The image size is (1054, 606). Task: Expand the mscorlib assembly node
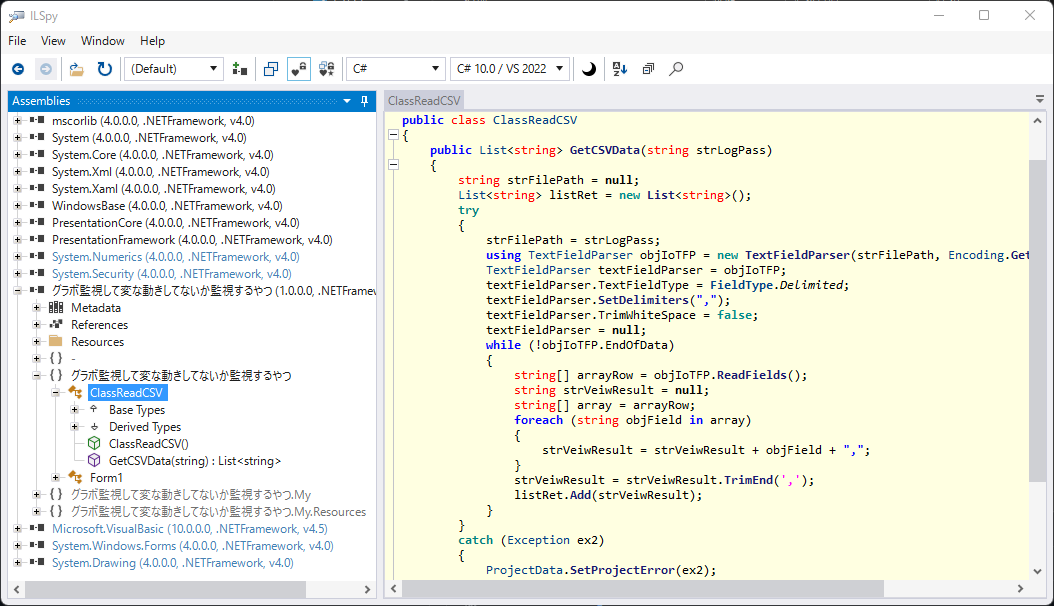click(x=17, y=121)
